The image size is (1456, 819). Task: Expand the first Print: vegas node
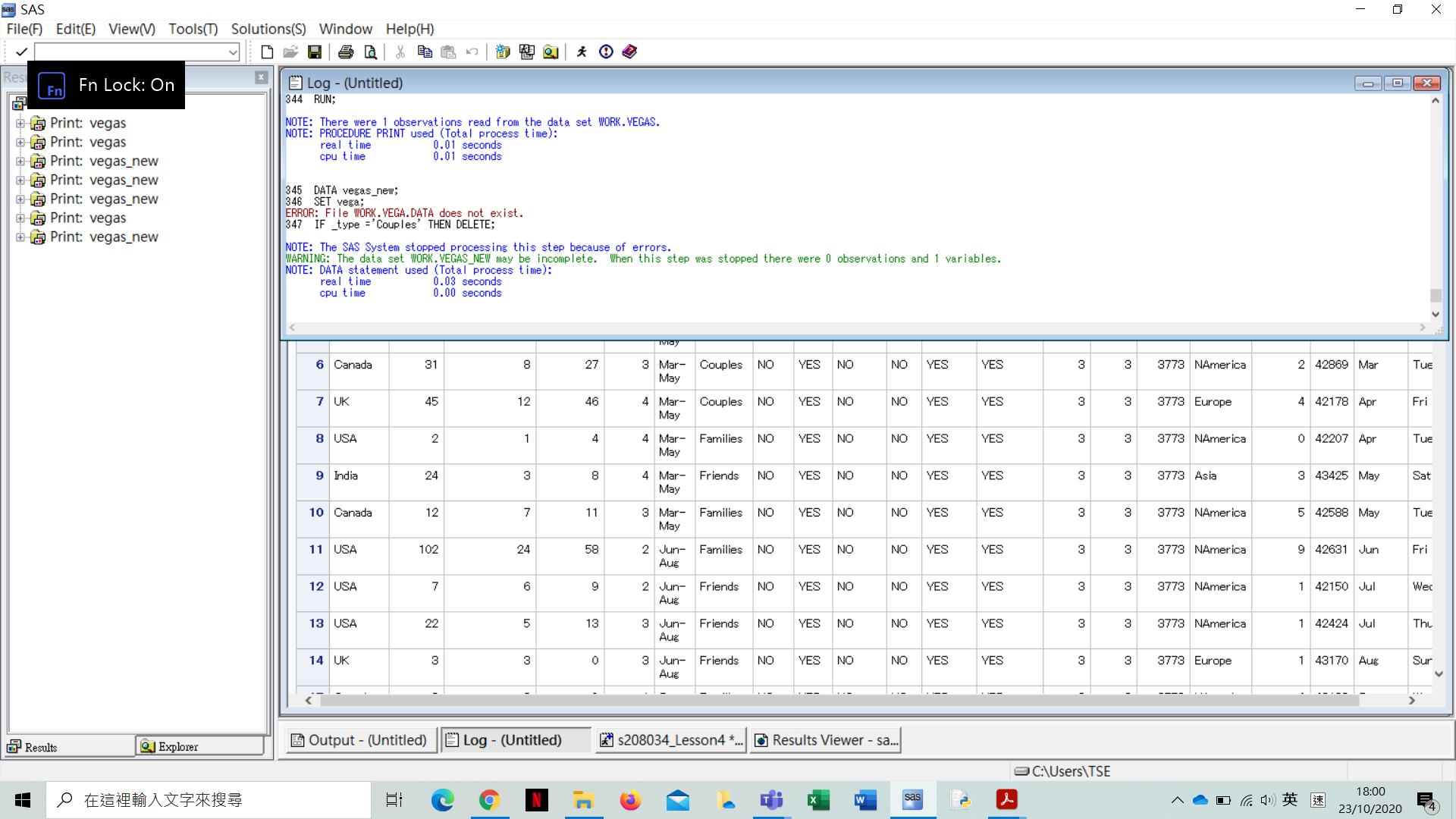pos(20,123)
